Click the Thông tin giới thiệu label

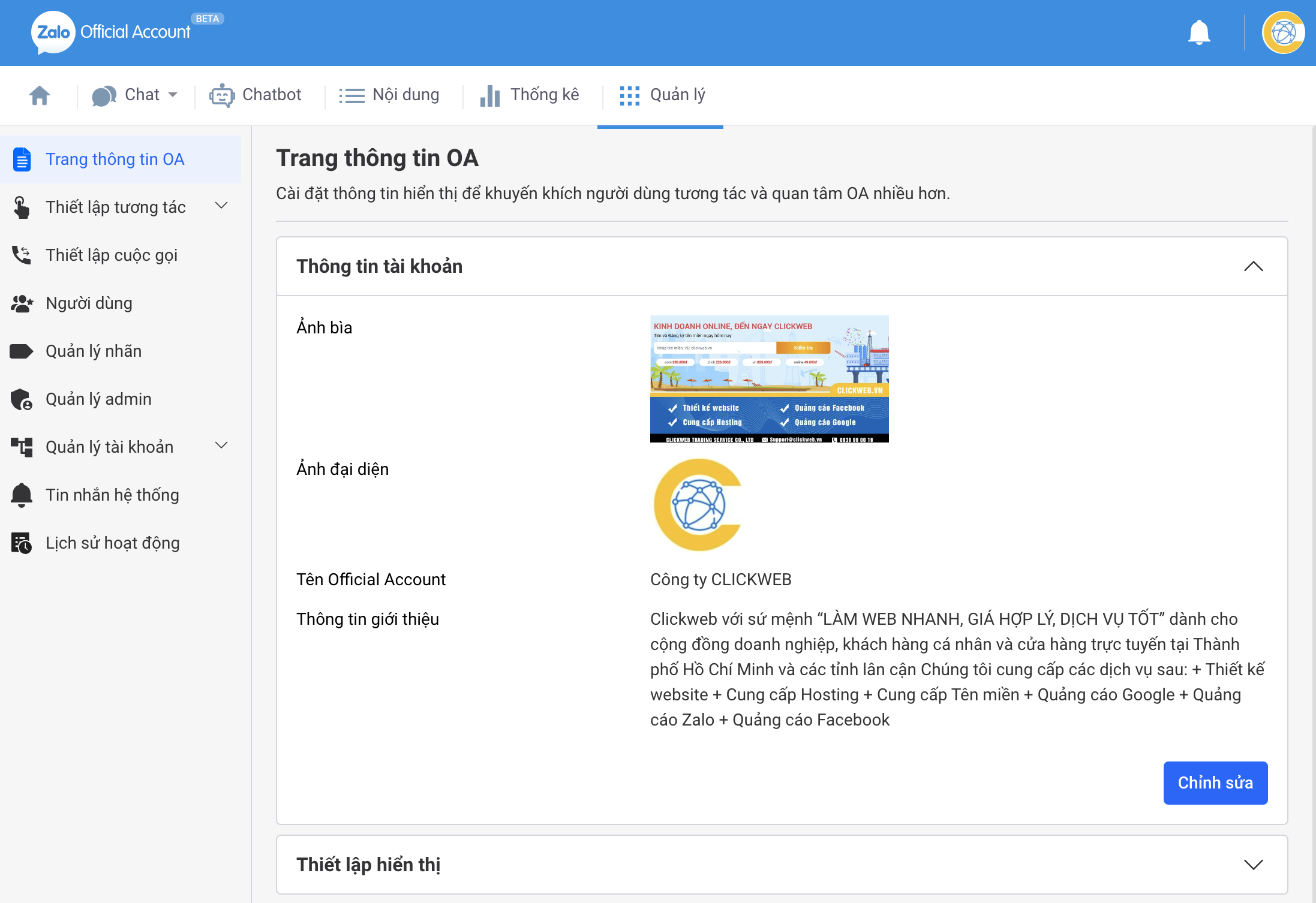tap(368, 619)
